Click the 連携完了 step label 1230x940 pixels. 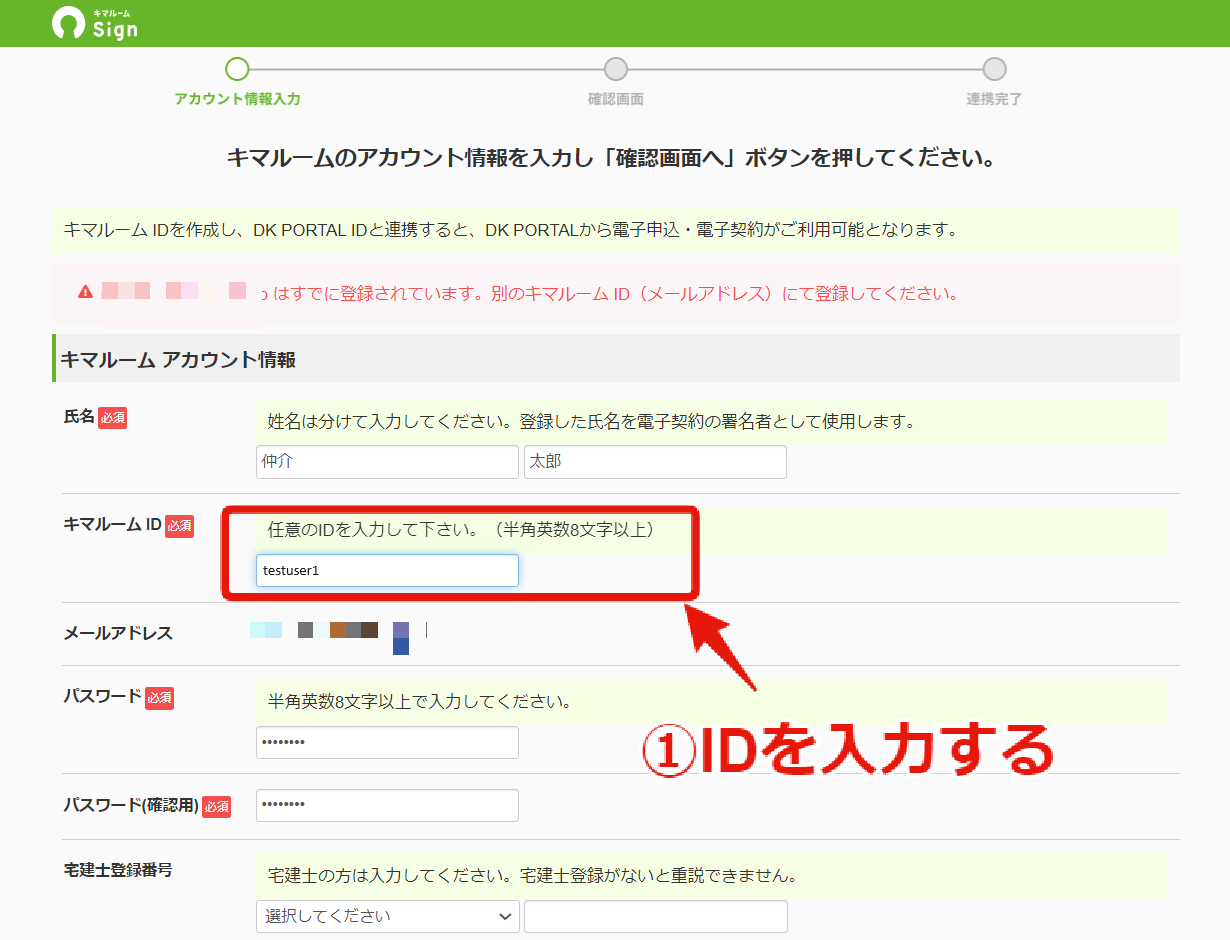(x=994, y=99)
